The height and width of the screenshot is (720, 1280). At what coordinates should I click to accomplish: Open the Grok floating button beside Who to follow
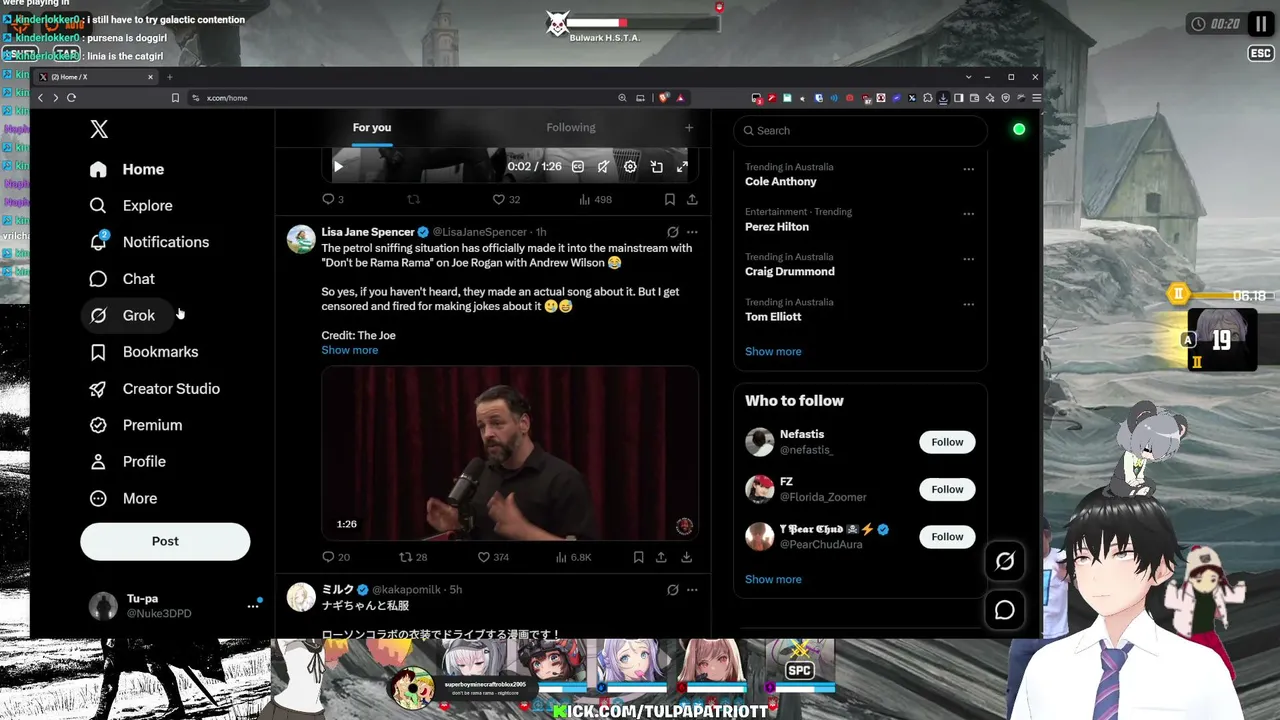click(1005, 562)
